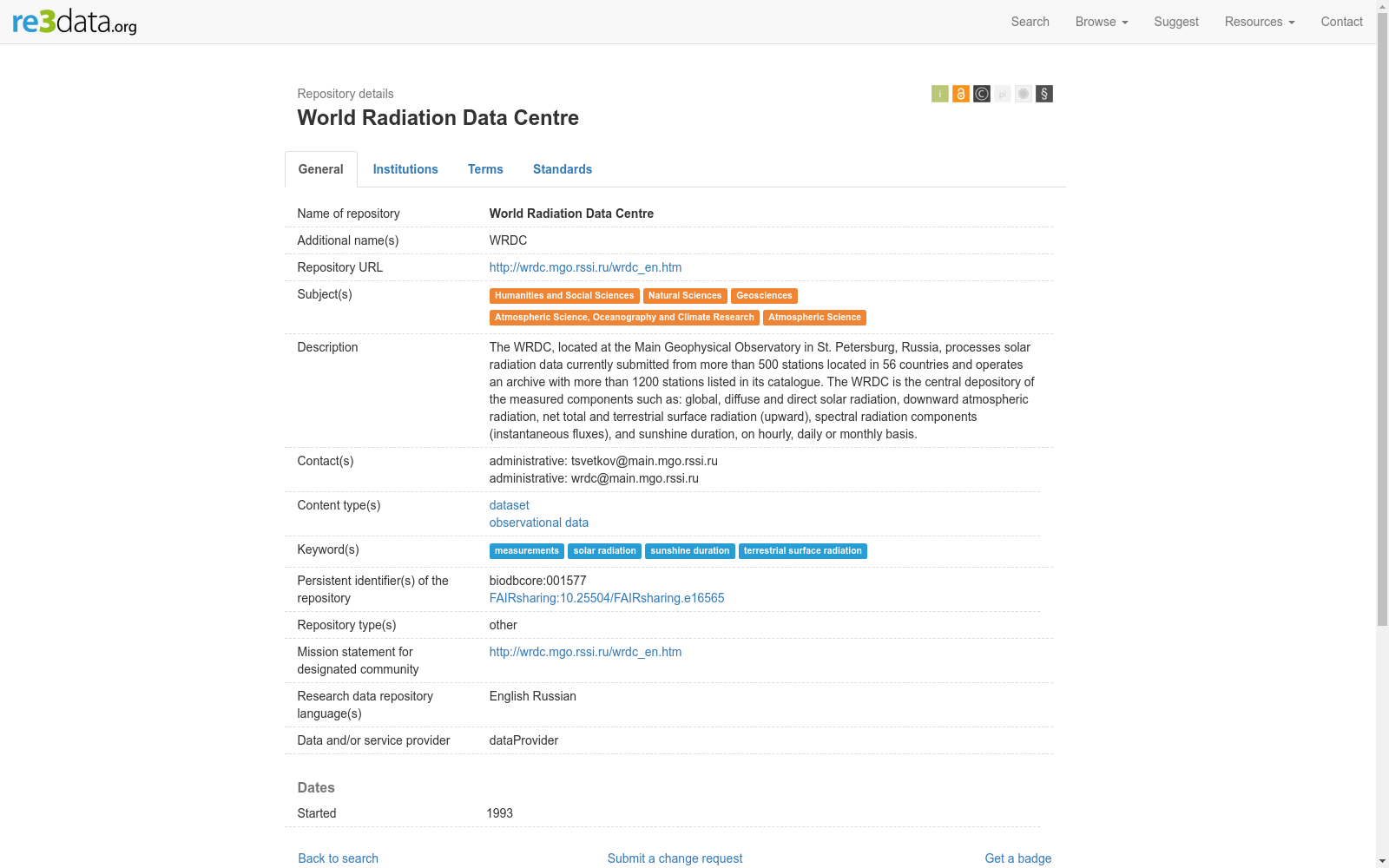Screen dimensions: 1389x868
Task: Select the 'Geosciences' subject tag
Action: pyautogui.click(x=764, y=296)
